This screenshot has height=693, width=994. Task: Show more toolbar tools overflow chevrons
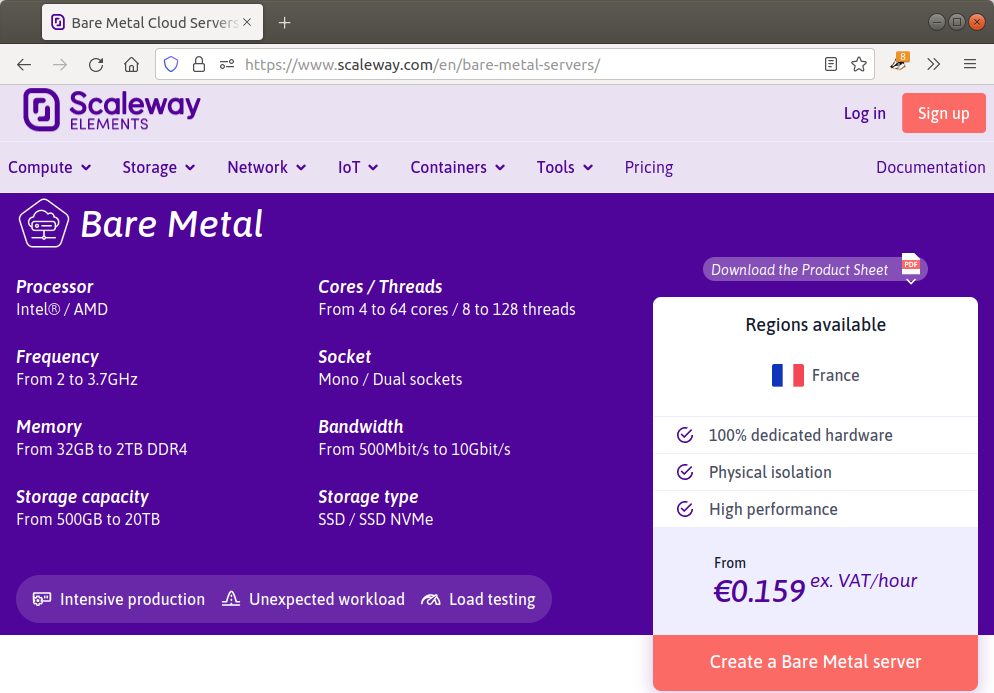(933, 65)
